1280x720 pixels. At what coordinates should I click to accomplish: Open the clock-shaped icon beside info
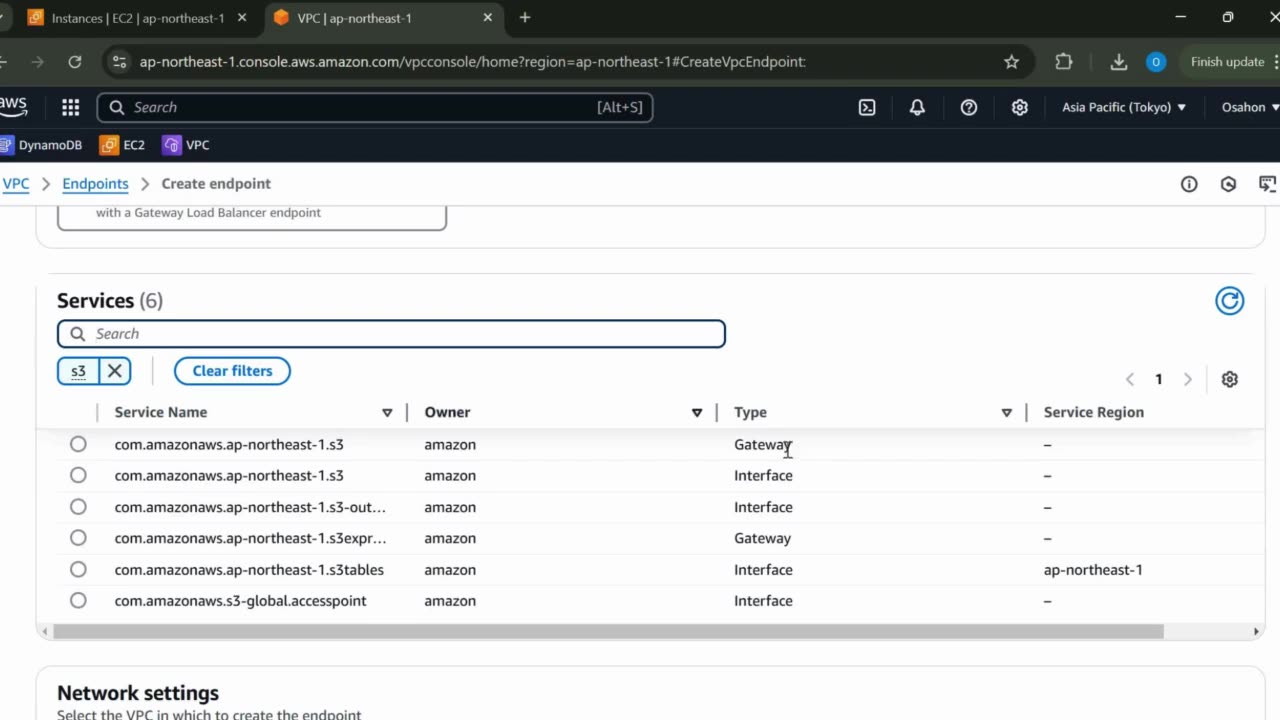click(x=1229, y=184)
